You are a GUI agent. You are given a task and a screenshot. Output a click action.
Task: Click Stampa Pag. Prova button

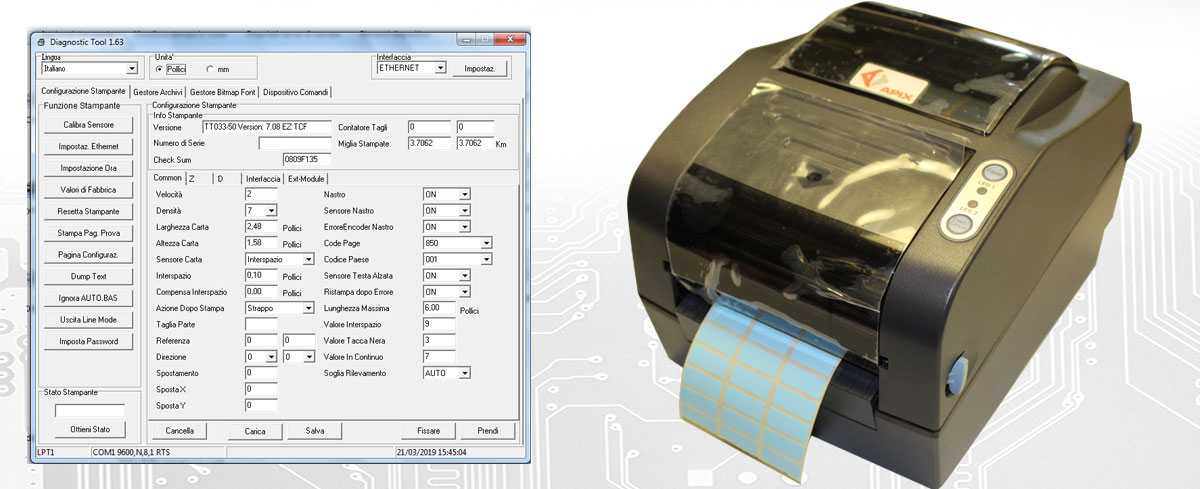point(88,233)
